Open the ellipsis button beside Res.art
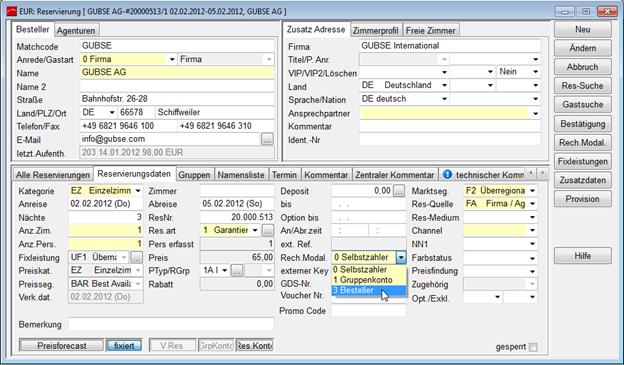This screenshot has height=365, width=624. [x=268, y=230]
